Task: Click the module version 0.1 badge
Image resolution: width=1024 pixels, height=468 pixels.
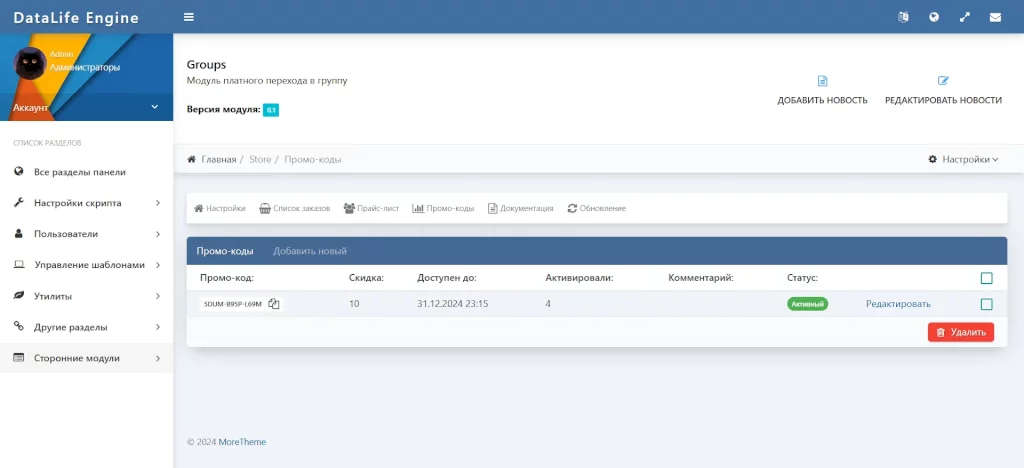Action: point(271,110)
